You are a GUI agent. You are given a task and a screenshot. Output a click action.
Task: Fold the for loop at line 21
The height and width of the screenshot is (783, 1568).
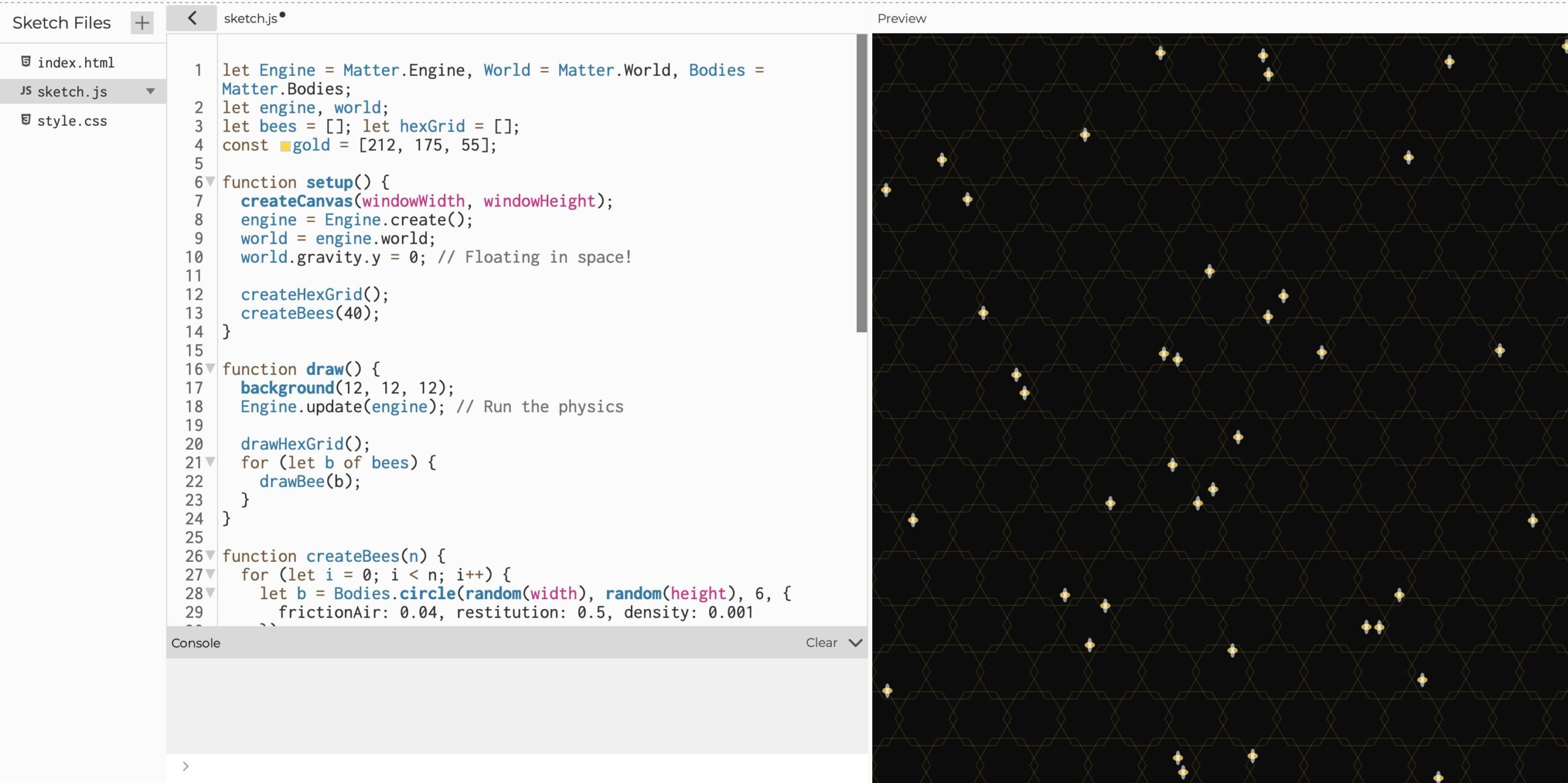(x=211, y=461)
